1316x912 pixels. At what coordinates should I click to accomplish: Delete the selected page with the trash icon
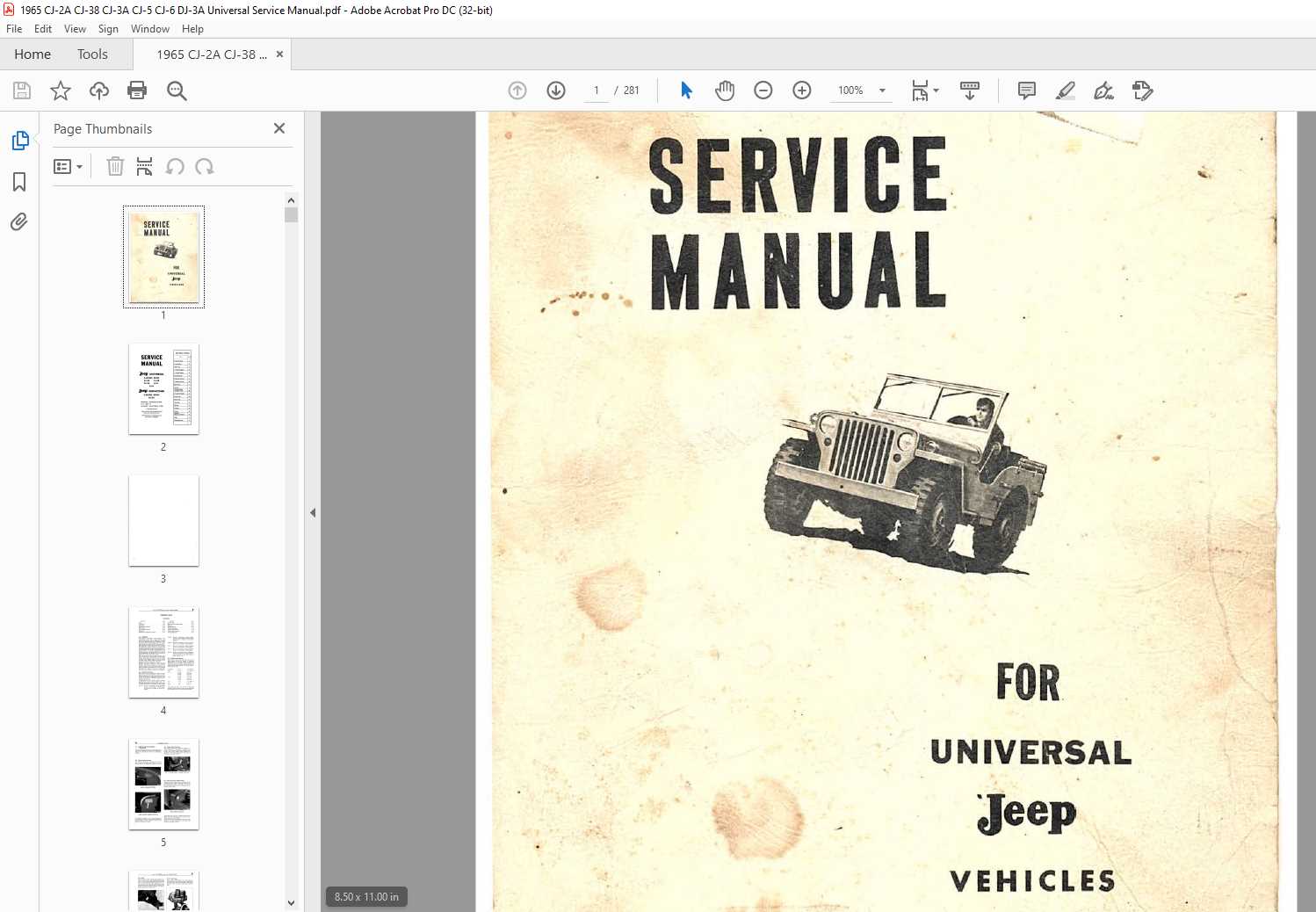tap(115, 166)
